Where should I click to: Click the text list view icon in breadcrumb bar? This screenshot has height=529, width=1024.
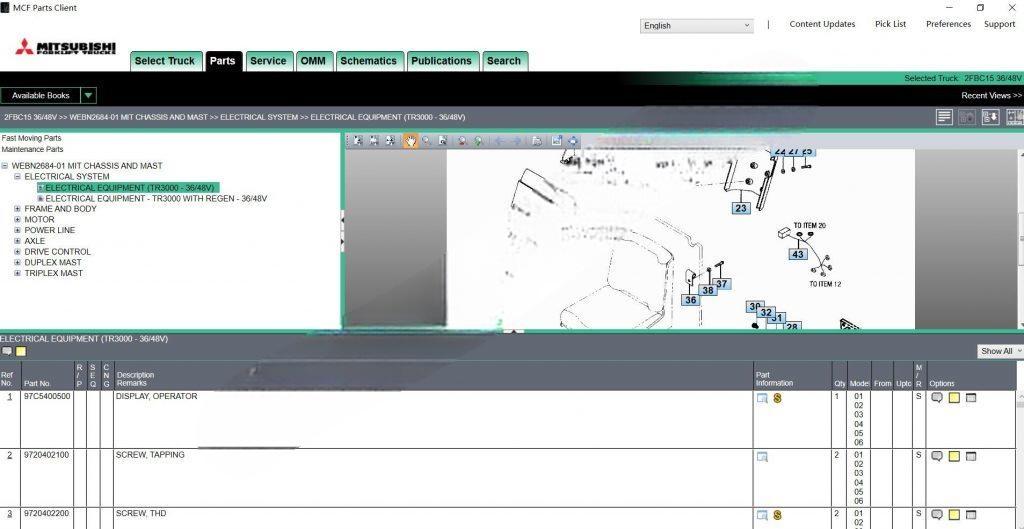944,117
